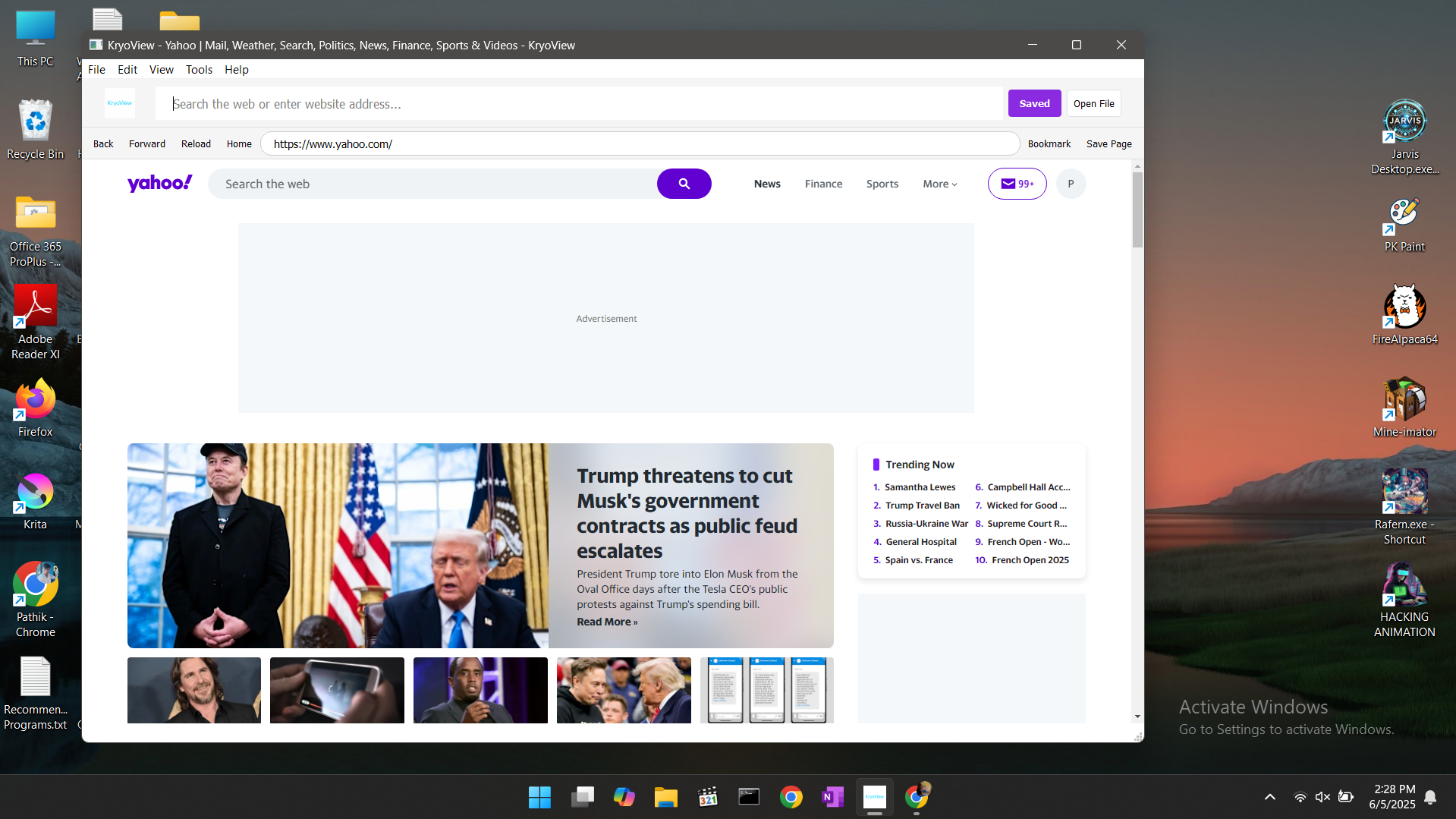Open the bearded man story thumbnail
The width and height of the screenshot is (1456, 819).
point(193,690)
